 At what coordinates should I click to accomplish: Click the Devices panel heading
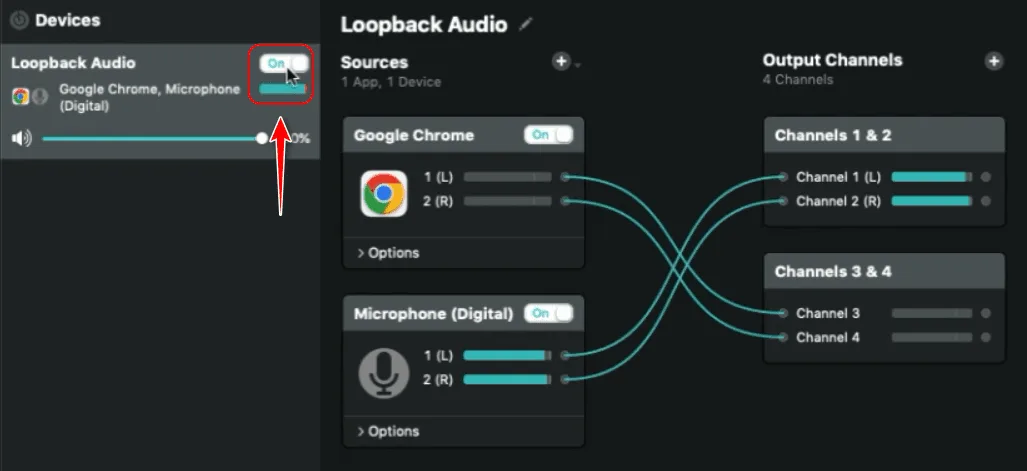coord(67,20)
